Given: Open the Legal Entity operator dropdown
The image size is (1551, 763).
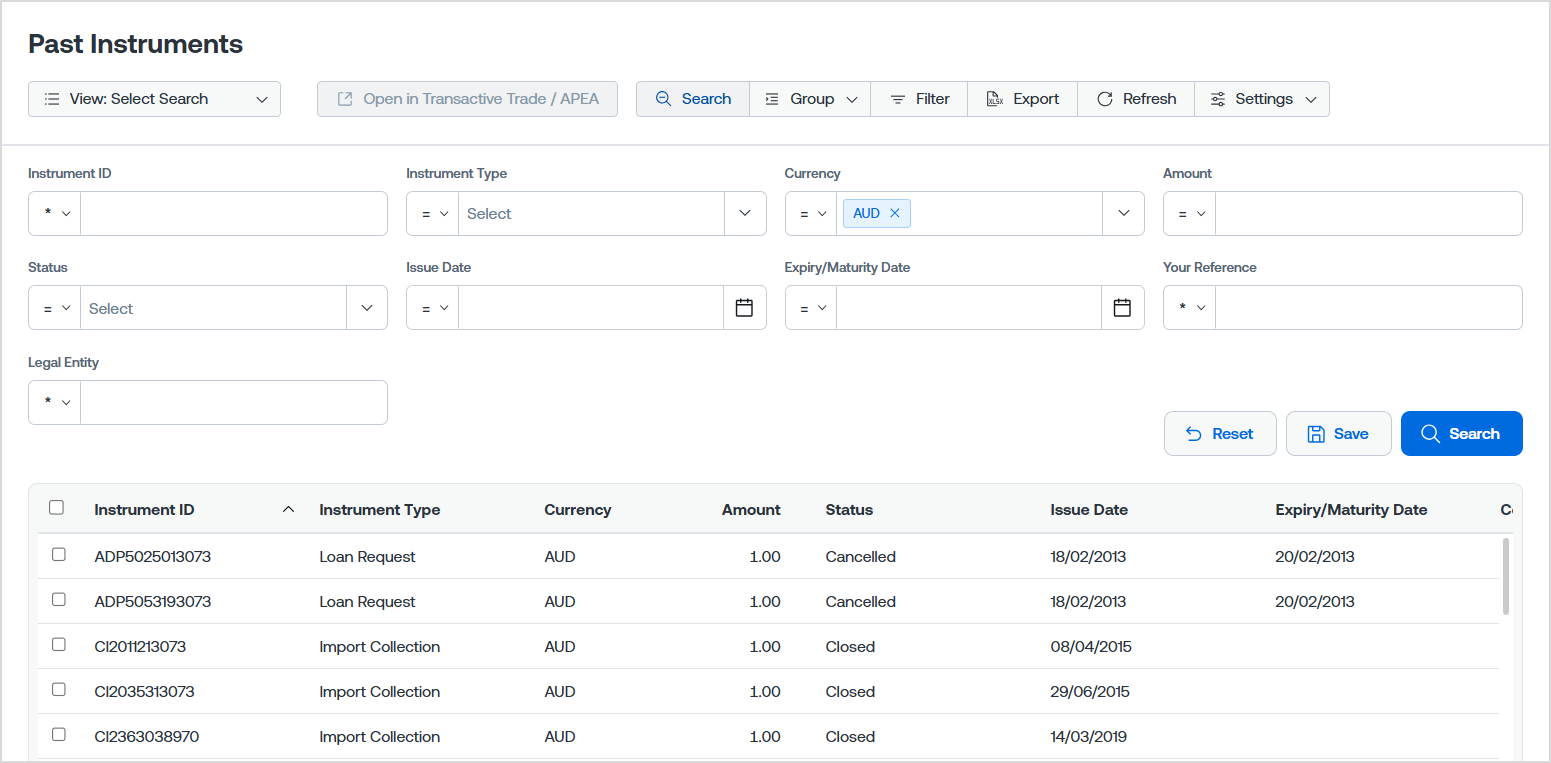Looking at the screenshot, I should tap(55, 402).
